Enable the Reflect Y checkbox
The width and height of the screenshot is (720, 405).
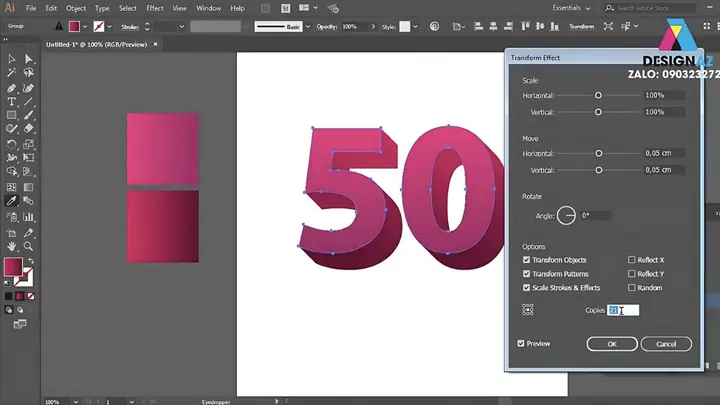[x=632, y=274]
